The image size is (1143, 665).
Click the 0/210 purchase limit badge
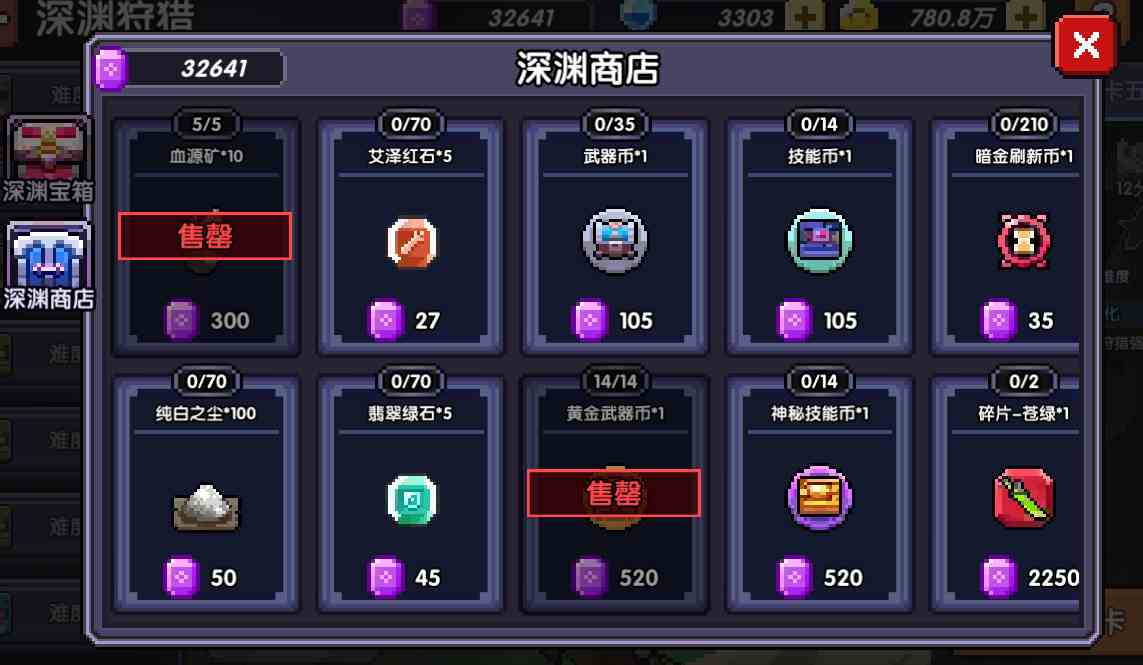pyautogui.click(x=1023, y=124)
